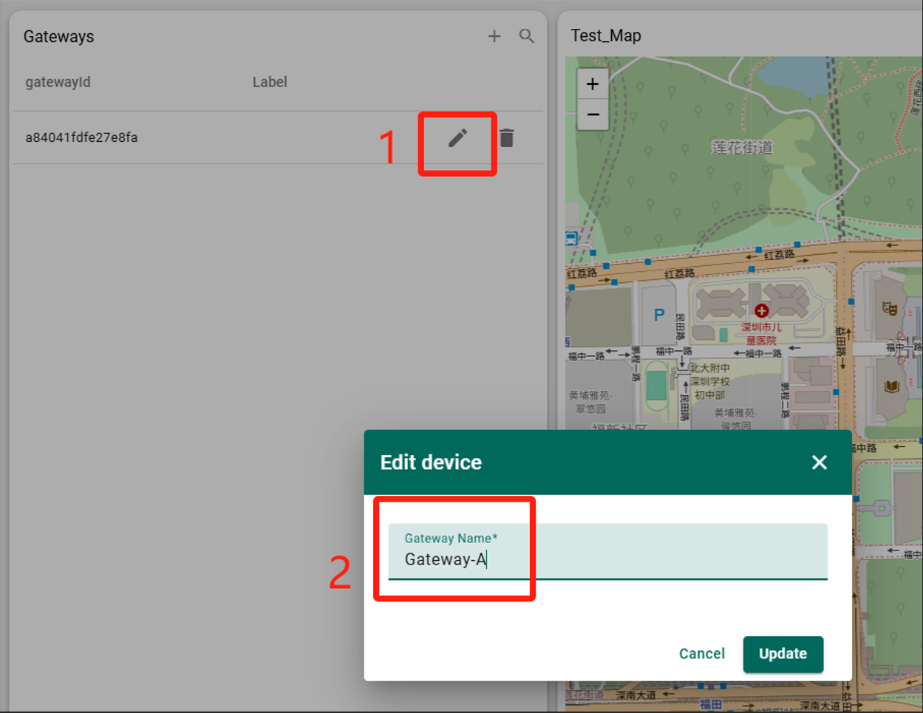Image resolution: width=923 pixels, height=713 pixels.
Task: Select the a84041fdfe27e8fa gateway row
Action: (277, 138)
